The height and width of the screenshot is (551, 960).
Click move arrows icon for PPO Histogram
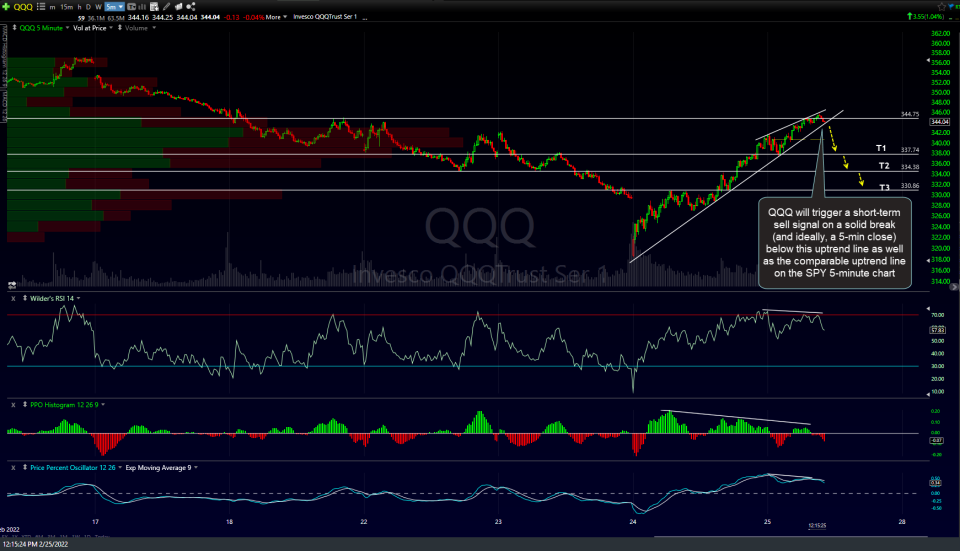pos(25,405)
